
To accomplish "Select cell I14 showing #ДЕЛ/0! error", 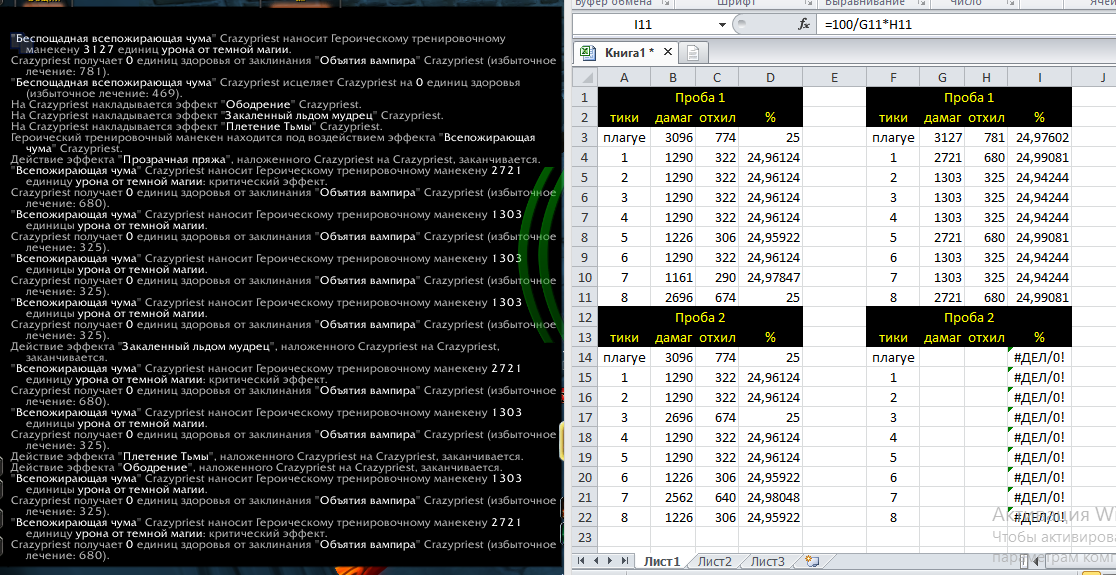I will pos(1039,357).
